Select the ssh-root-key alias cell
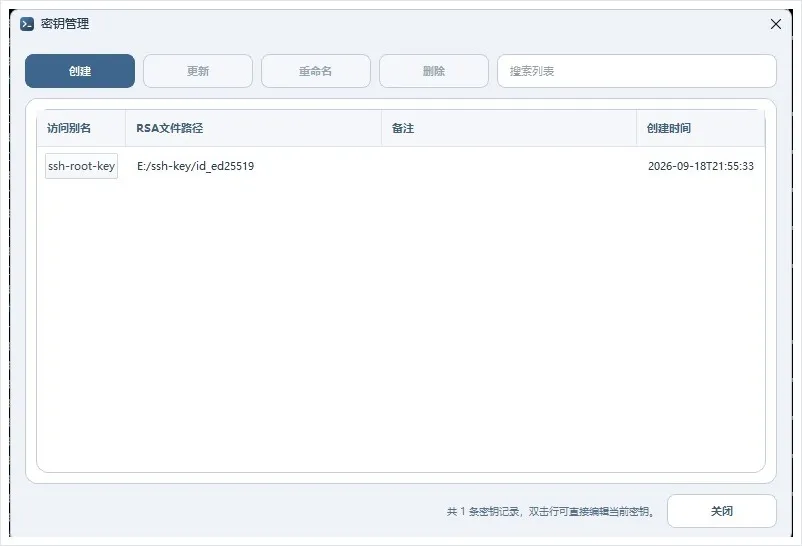802x546 pixels. tap(81, 166)
